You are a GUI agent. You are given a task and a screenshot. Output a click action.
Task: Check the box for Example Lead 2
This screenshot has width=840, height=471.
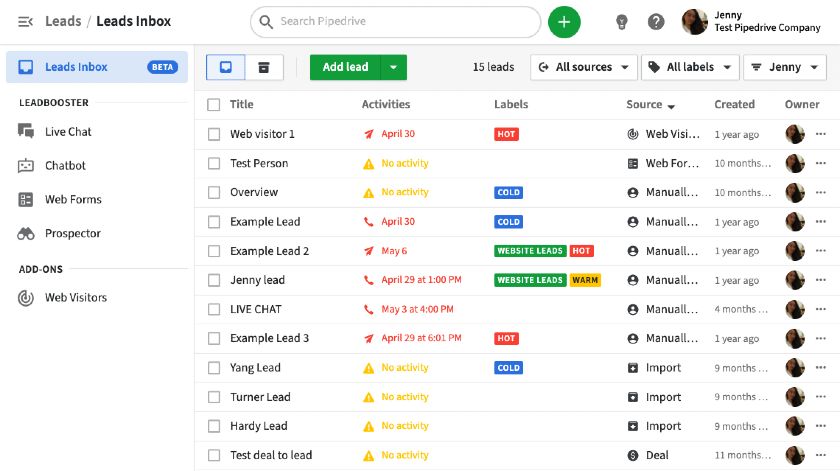coord(214,251)
